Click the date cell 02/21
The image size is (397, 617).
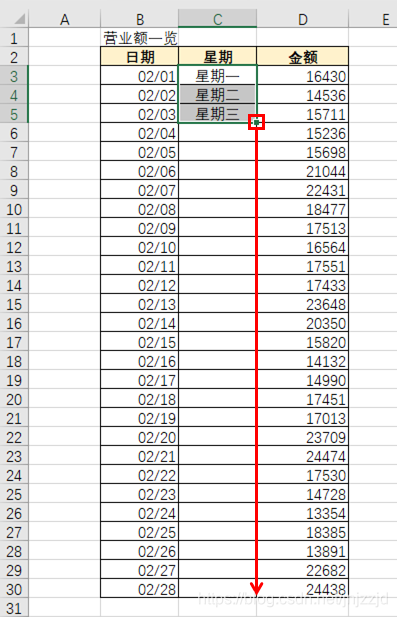click(140, 456)
